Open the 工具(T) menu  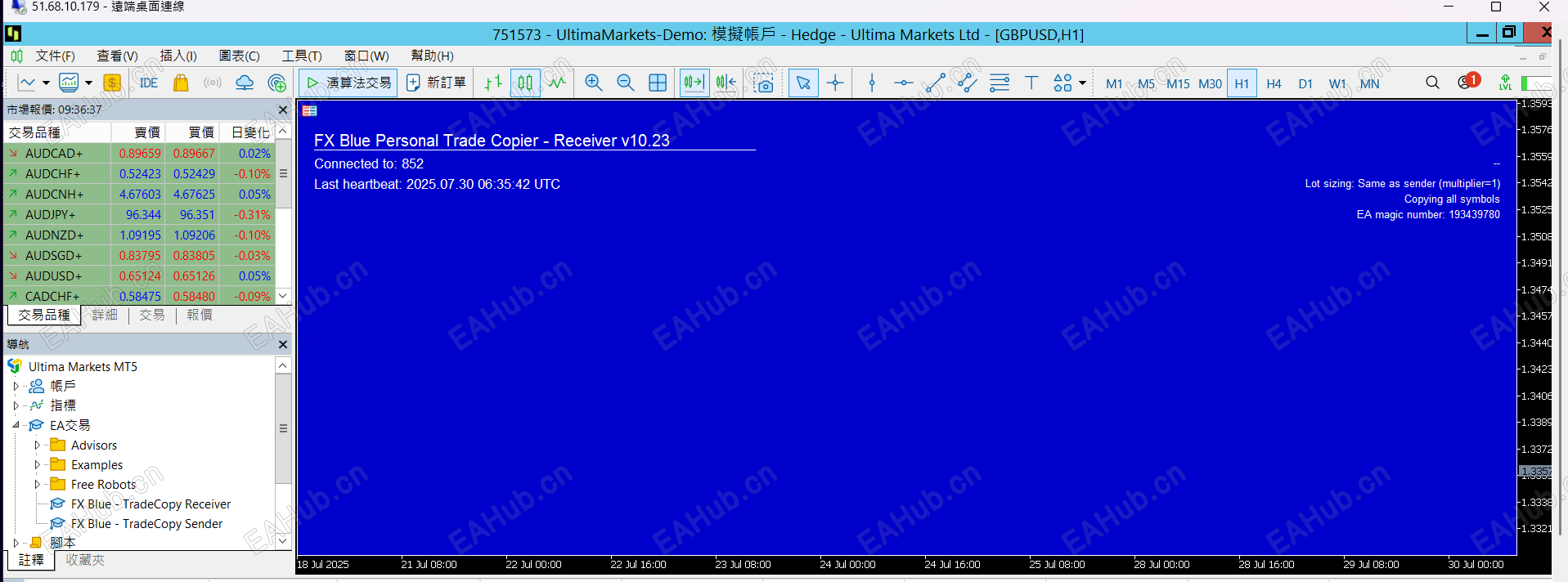tap(302, 56)
